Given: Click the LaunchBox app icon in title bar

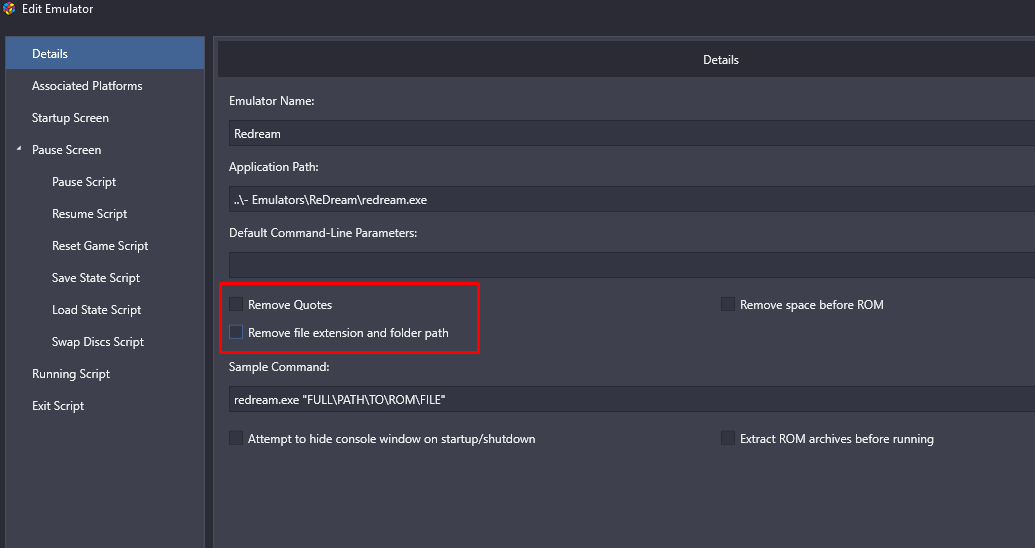Looking at the screenshot, I should 9,9.
